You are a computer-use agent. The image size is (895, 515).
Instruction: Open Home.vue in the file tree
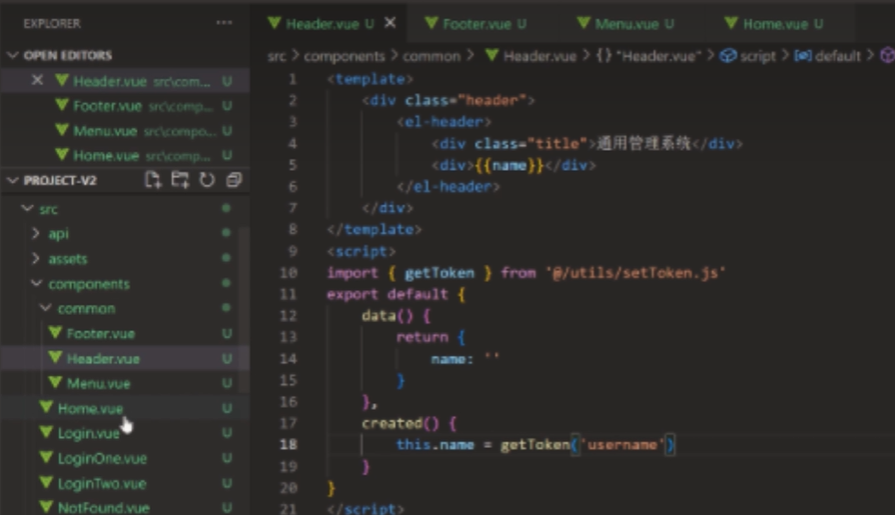[125, 408]
